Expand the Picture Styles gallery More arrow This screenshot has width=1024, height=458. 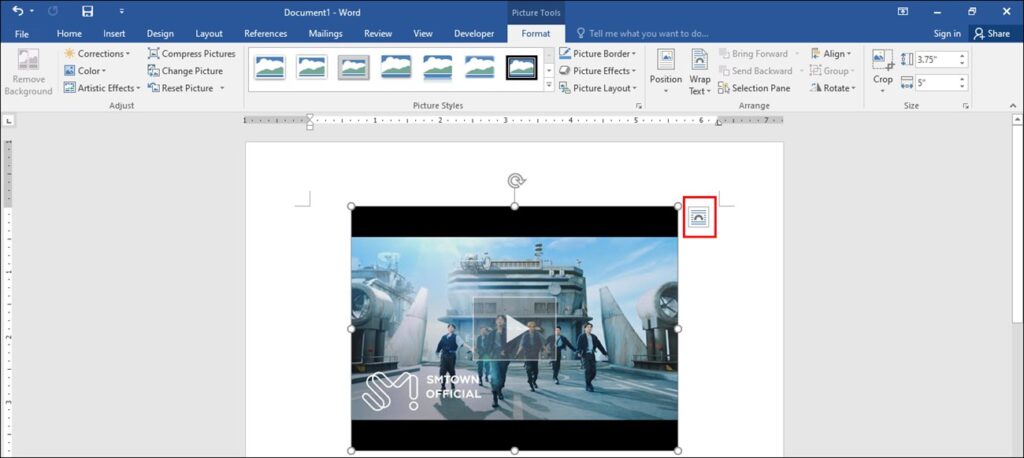point(549,85)
